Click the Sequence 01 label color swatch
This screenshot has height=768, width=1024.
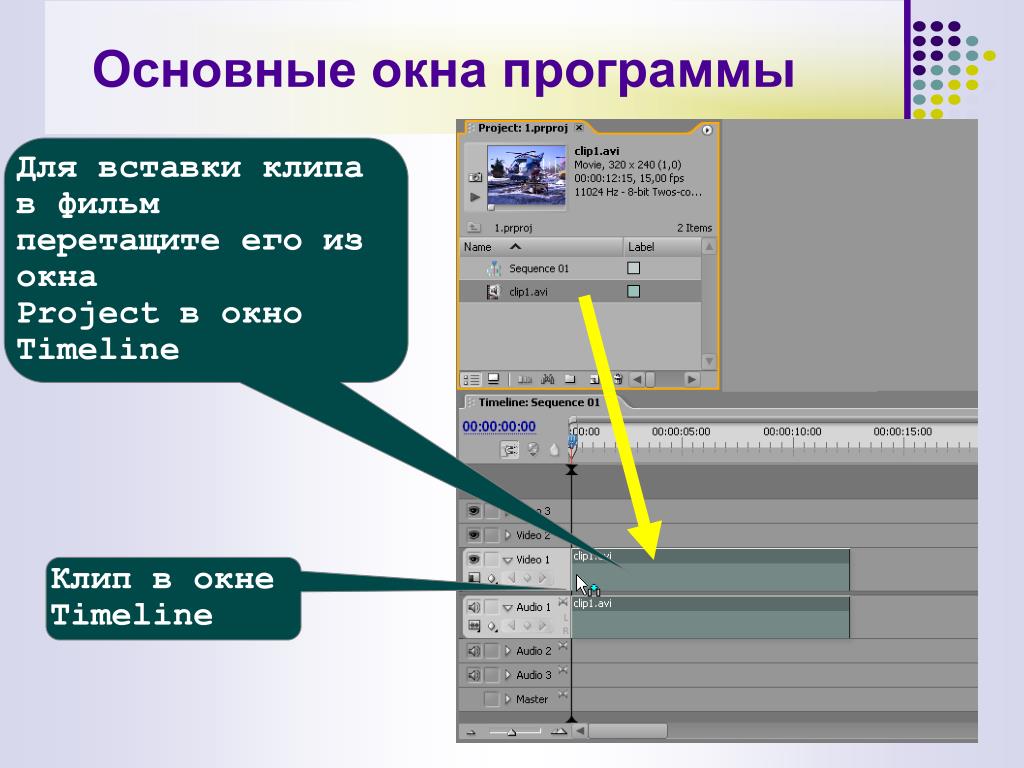click(633, 268)
